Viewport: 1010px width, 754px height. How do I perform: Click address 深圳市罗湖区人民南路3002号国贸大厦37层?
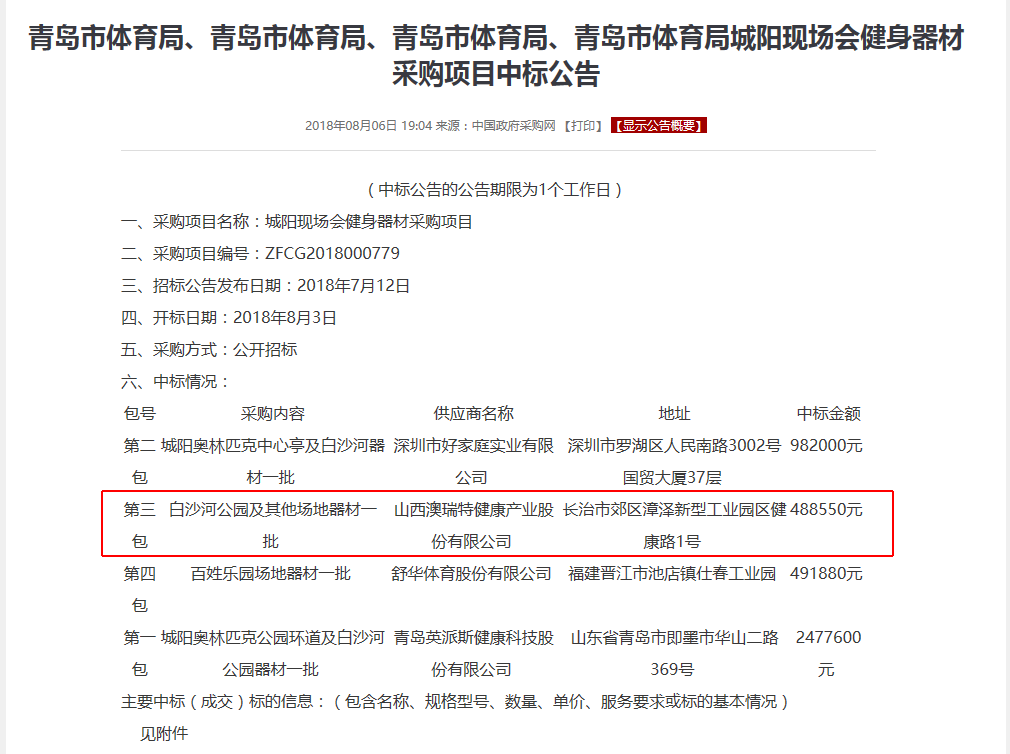click(x=674, y=462)
